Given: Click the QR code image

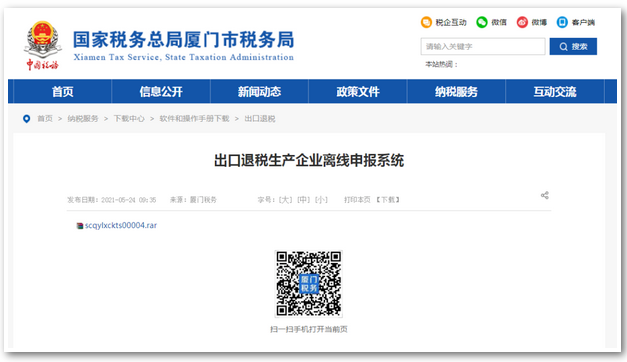Looking at the screenshot, I should click(308, 284).
